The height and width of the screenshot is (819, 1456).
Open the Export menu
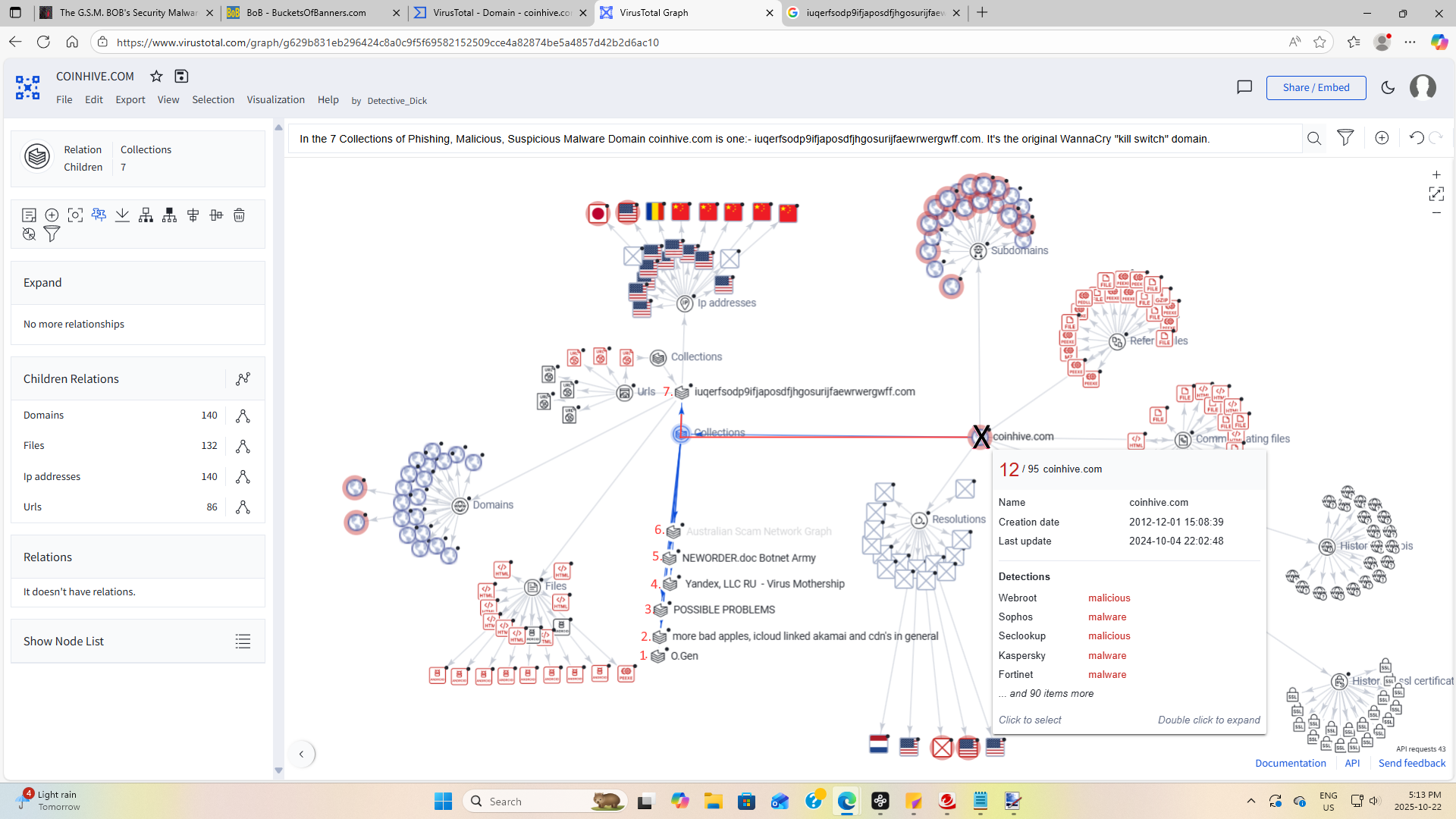click(130, 99)
